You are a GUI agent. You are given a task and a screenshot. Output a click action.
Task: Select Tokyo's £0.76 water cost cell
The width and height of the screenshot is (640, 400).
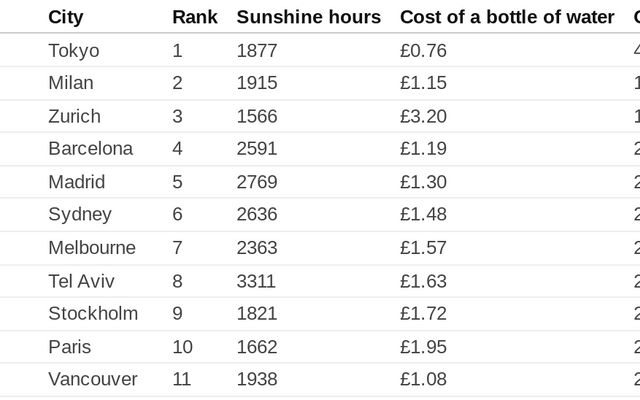tap(423, 50)
